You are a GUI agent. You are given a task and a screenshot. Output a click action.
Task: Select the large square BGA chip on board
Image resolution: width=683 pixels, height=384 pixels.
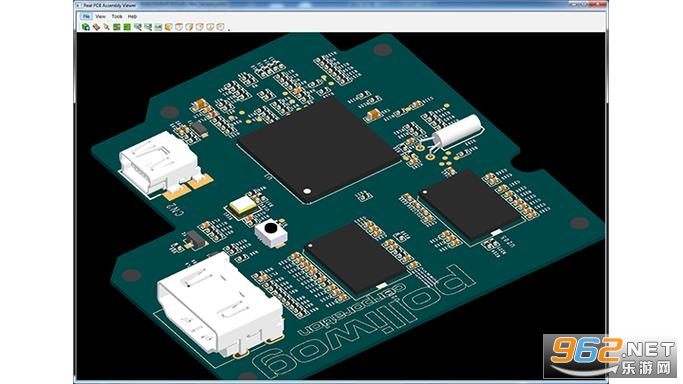click(x=318, y=150)
